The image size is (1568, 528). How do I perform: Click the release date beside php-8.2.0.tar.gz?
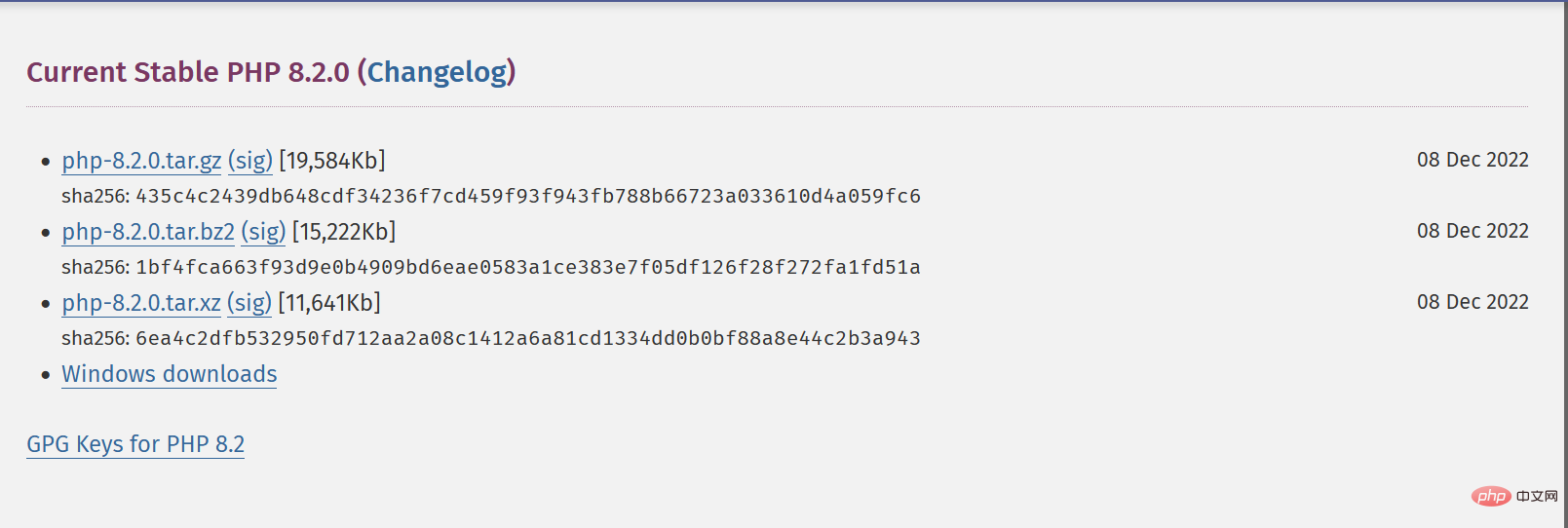point(1472,160)
